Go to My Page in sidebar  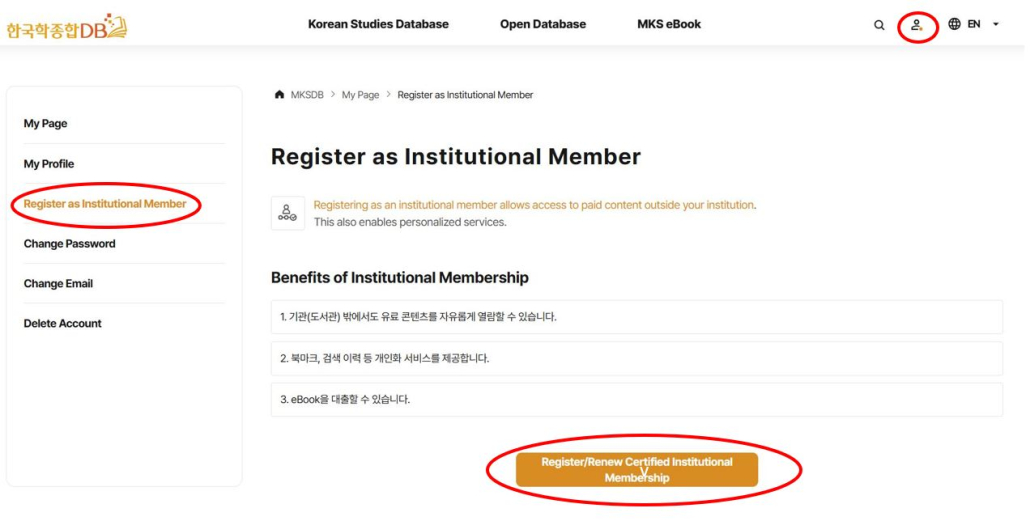[x=46, y=124]
